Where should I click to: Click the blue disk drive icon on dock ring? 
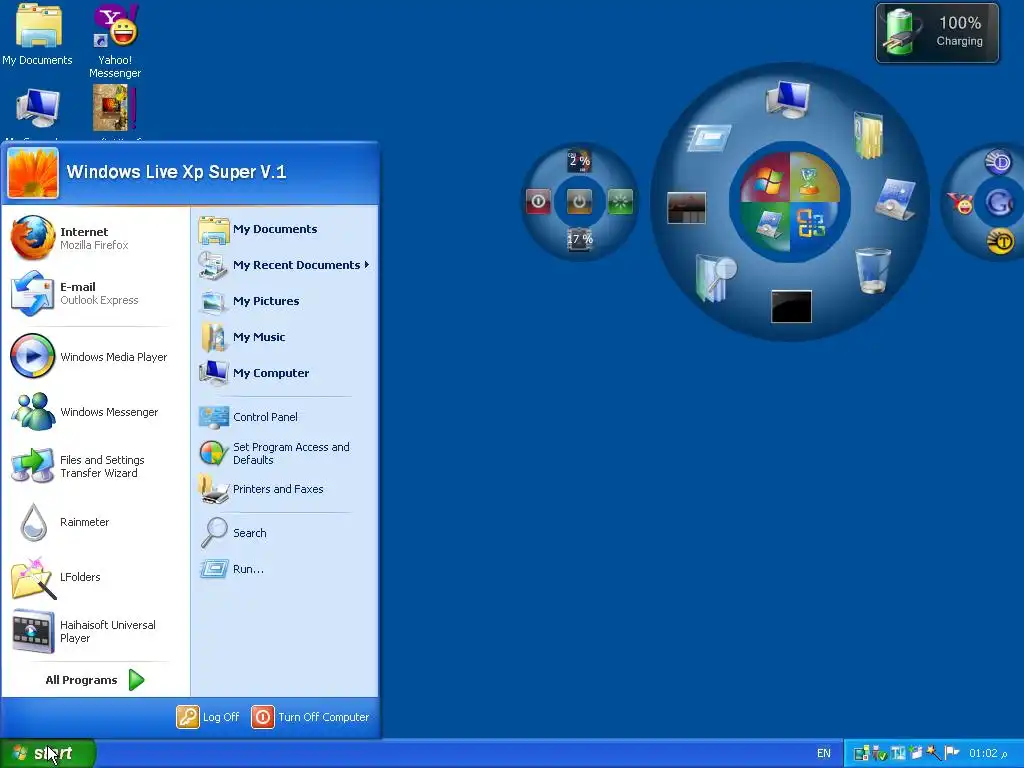pyautogui.click(x=895, y=199)
